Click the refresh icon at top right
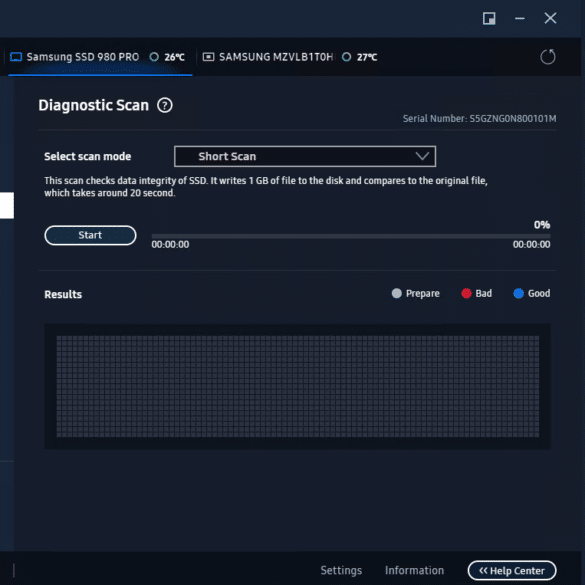 pyautogui.click(x=547, y=57)
